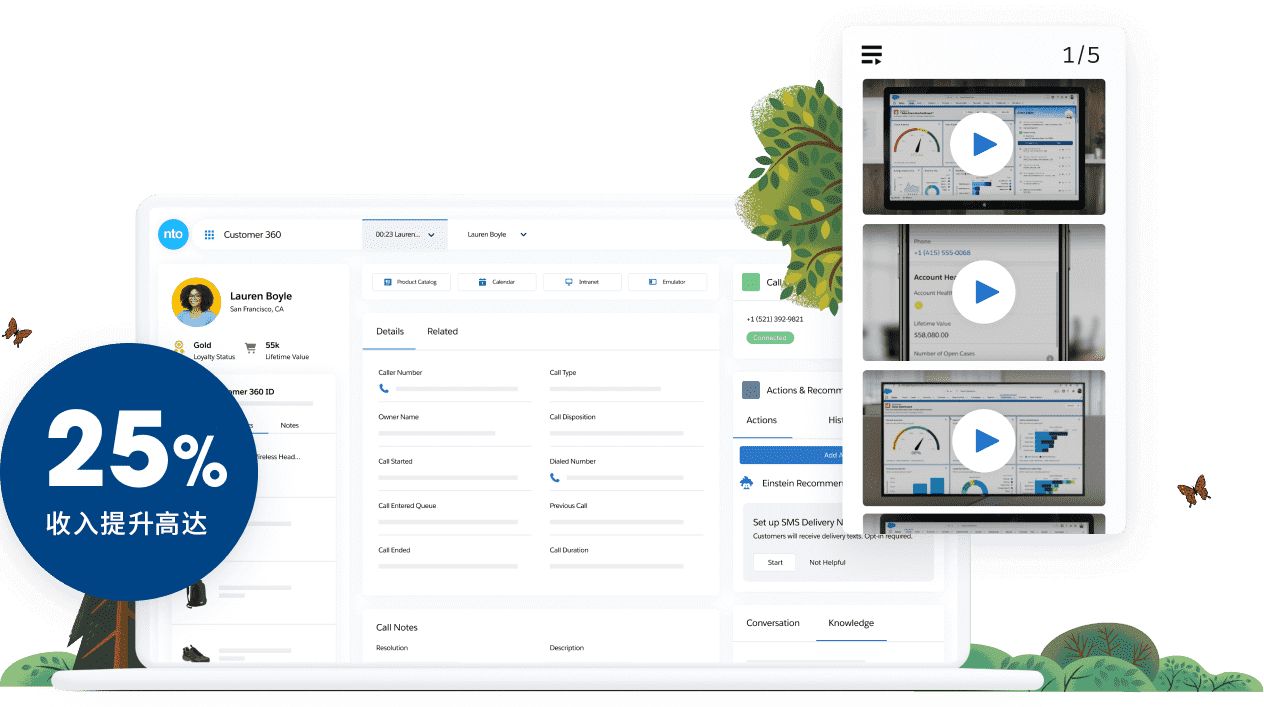Click the Call Entered Queue field label
1264x707 pixels.
pyautogui.click(x=407, y=506)
